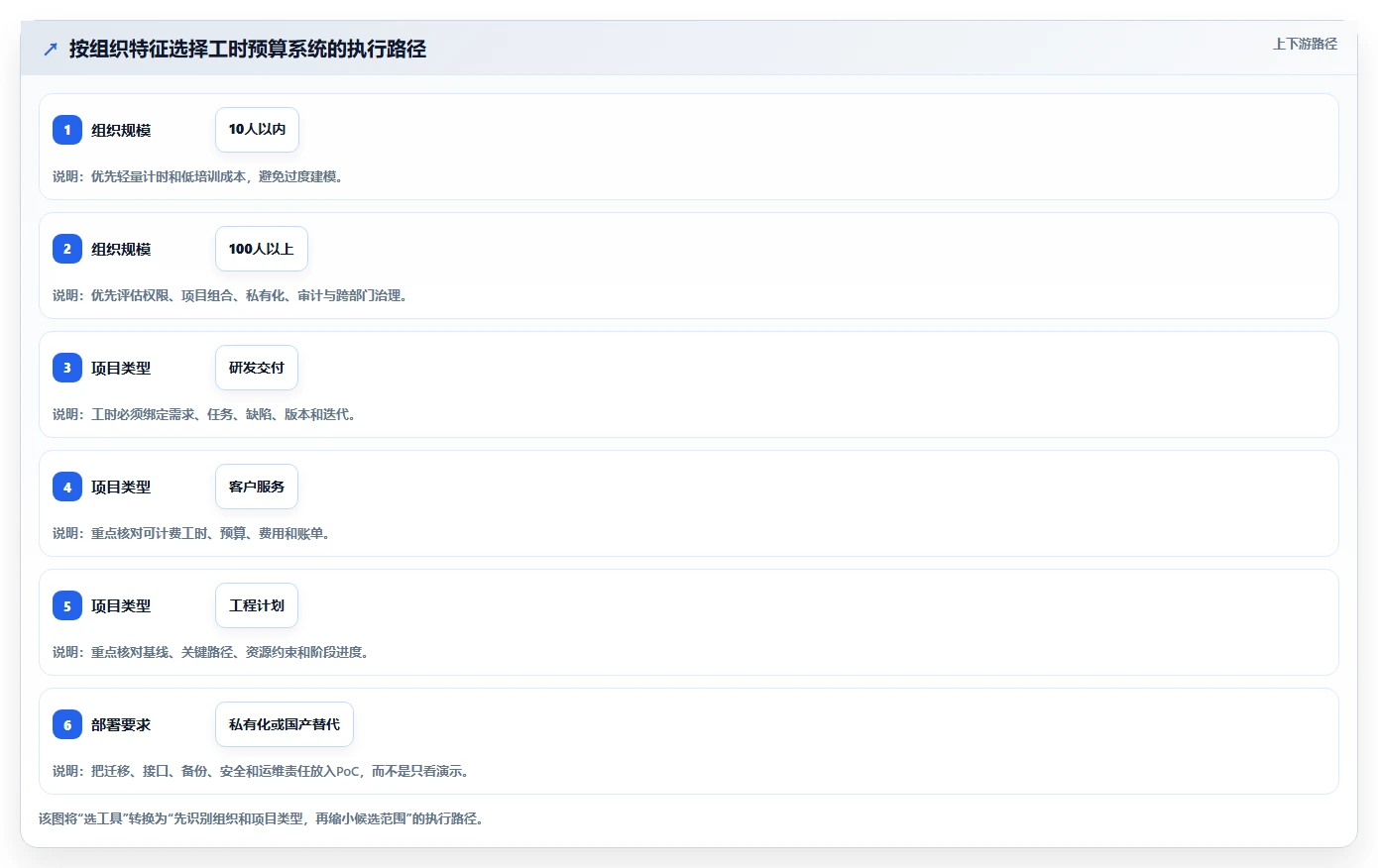
Task: Click the heading 按组织特征选择工时预算系统的执行路径
Action: (x=248, y=49)
